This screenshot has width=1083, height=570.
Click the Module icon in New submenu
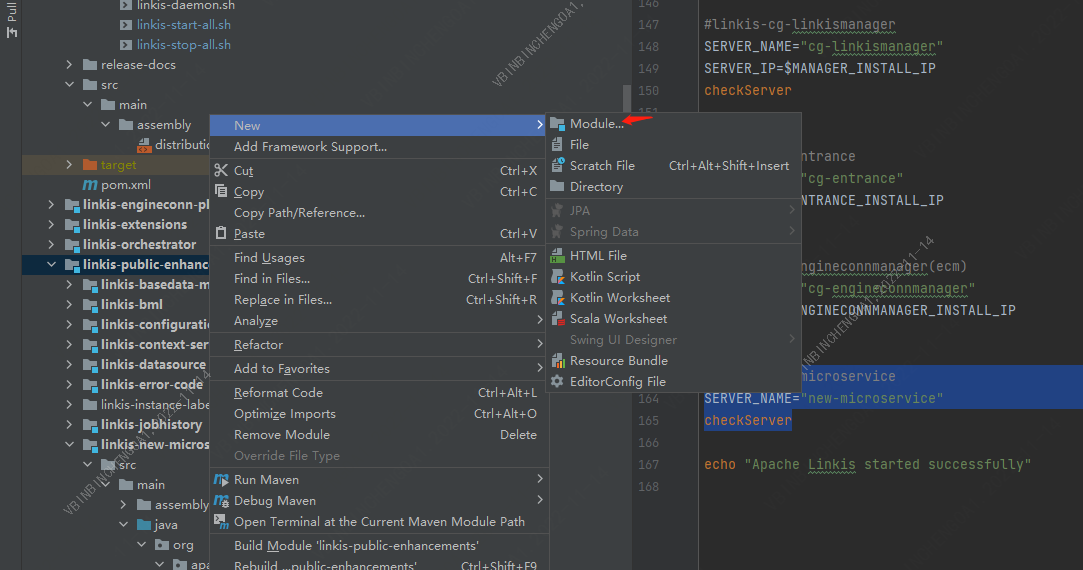(x=557, y=124)
